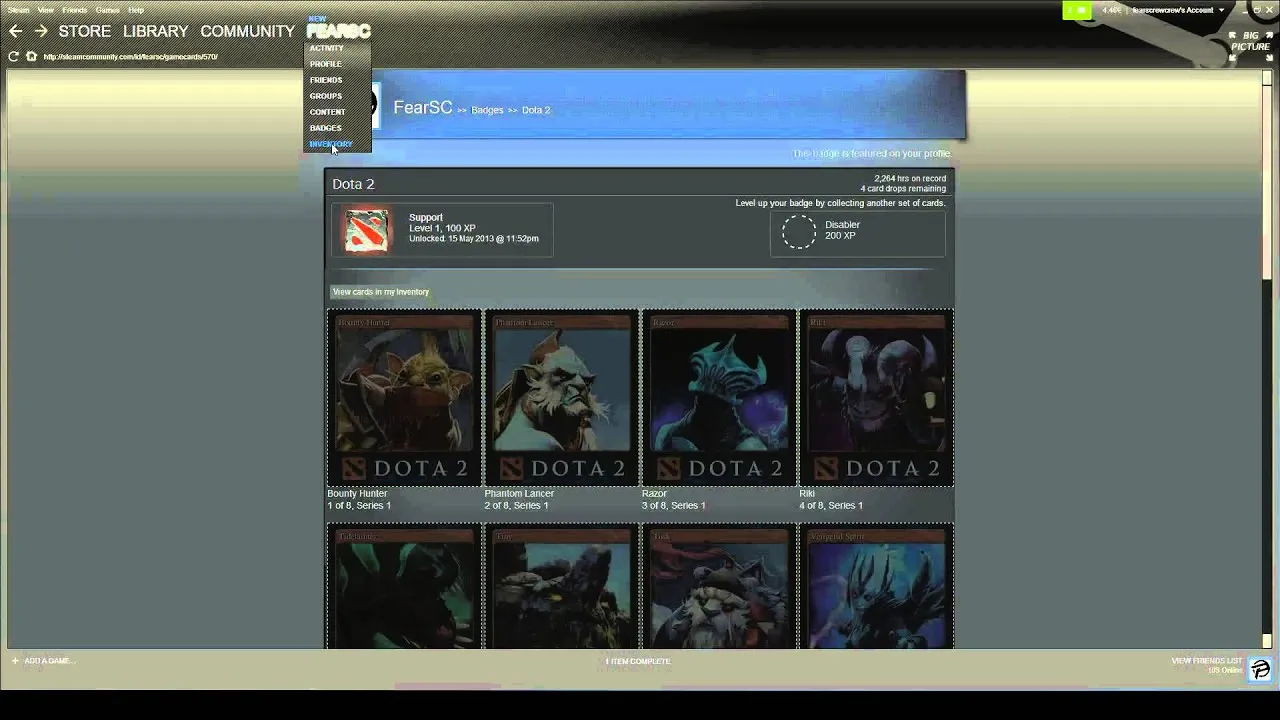Open Dota 2 breadcrumb link
The height and width of the screenshot is (720, 1280).
pyautogui.click(x=536, y=110)
